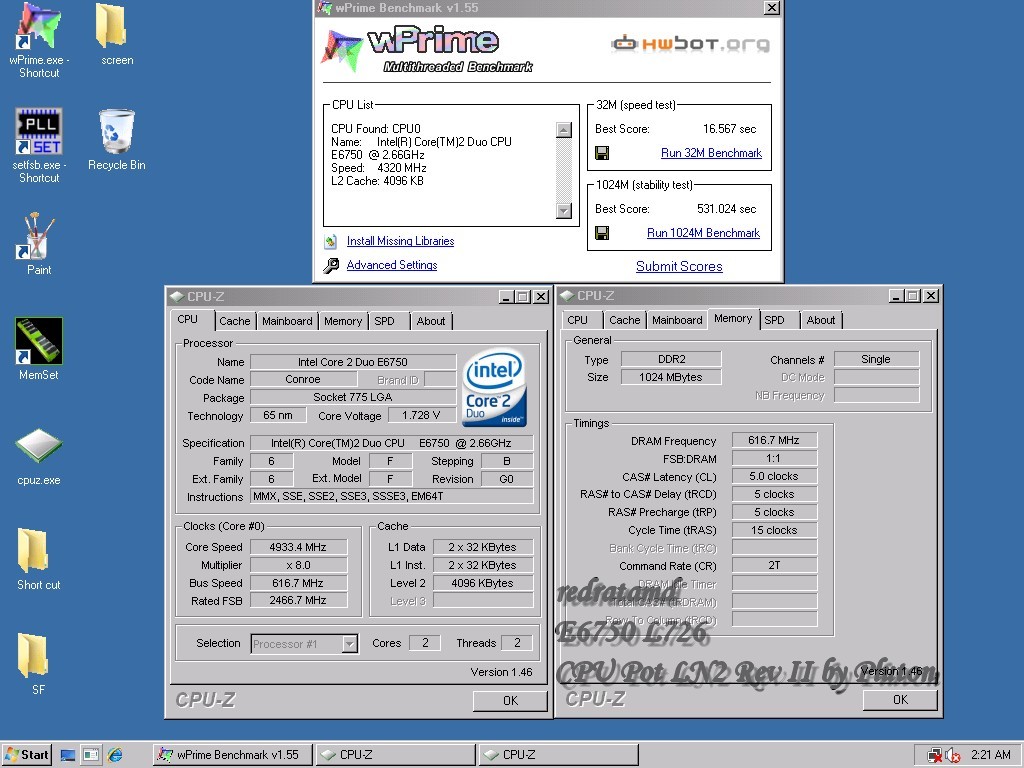The image size is (1024, 768).
Task: Launch the MemSet desktop icon
Action: (39, 340)
